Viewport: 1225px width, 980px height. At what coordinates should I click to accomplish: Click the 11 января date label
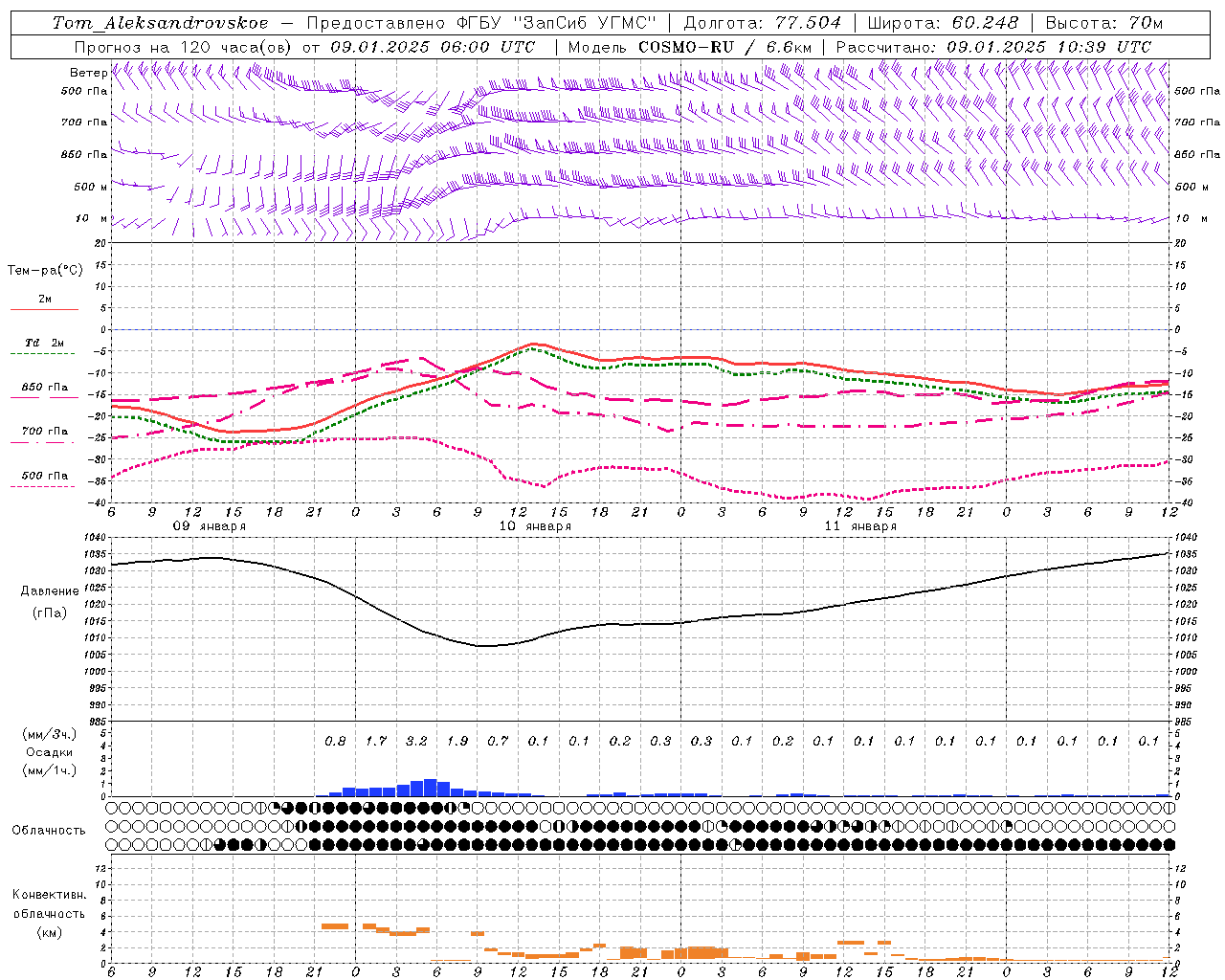pos(860,526)
